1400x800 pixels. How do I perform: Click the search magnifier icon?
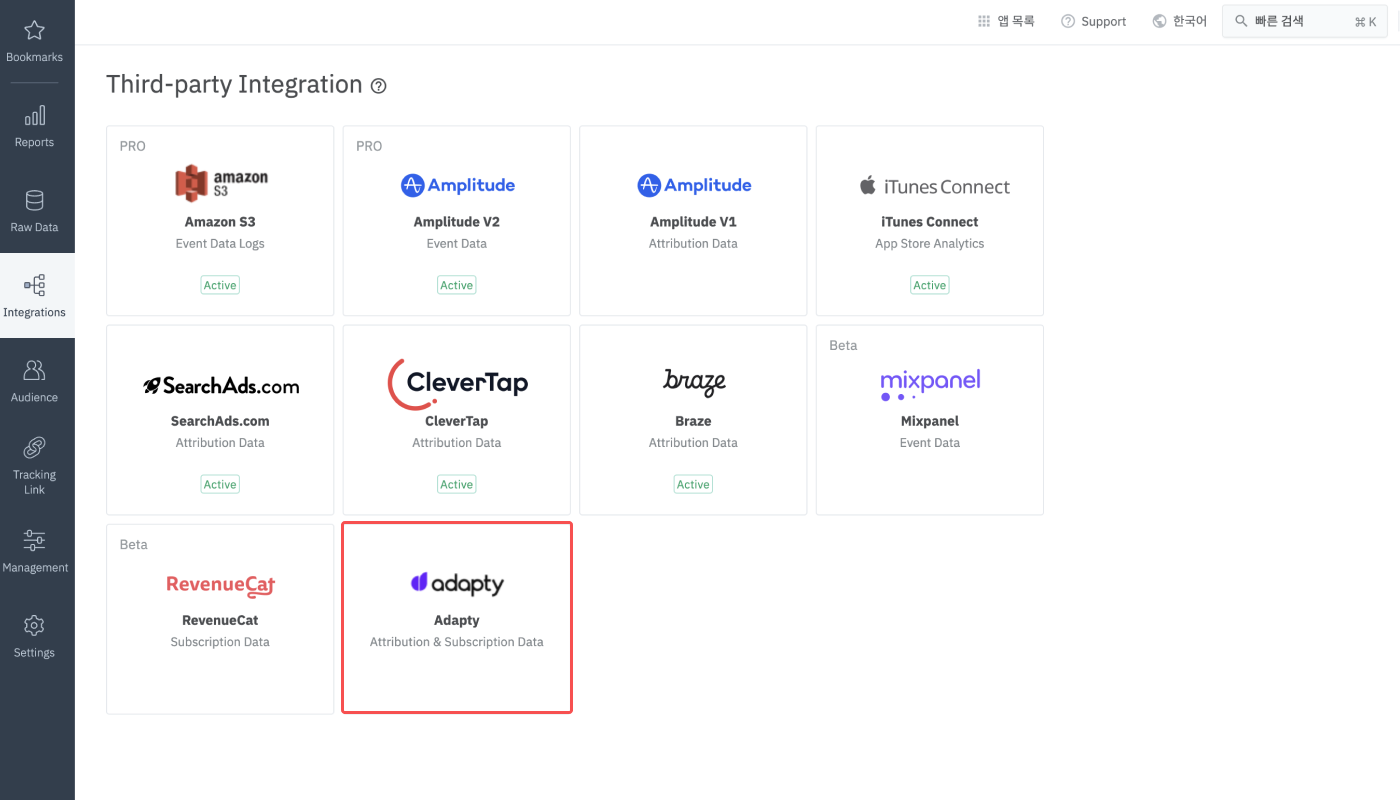point(1241,21)
